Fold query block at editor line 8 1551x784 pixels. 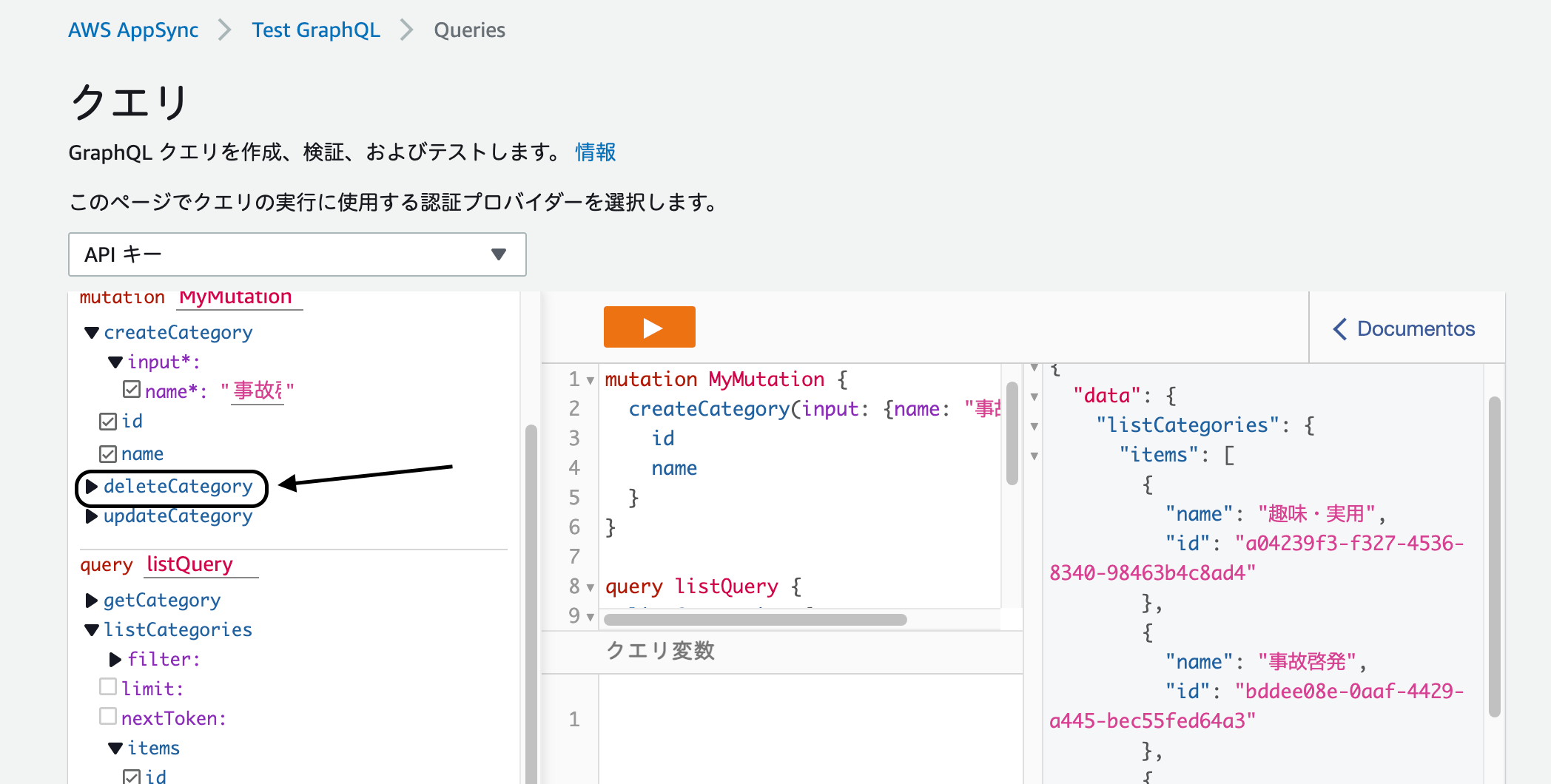pos(591,588)
